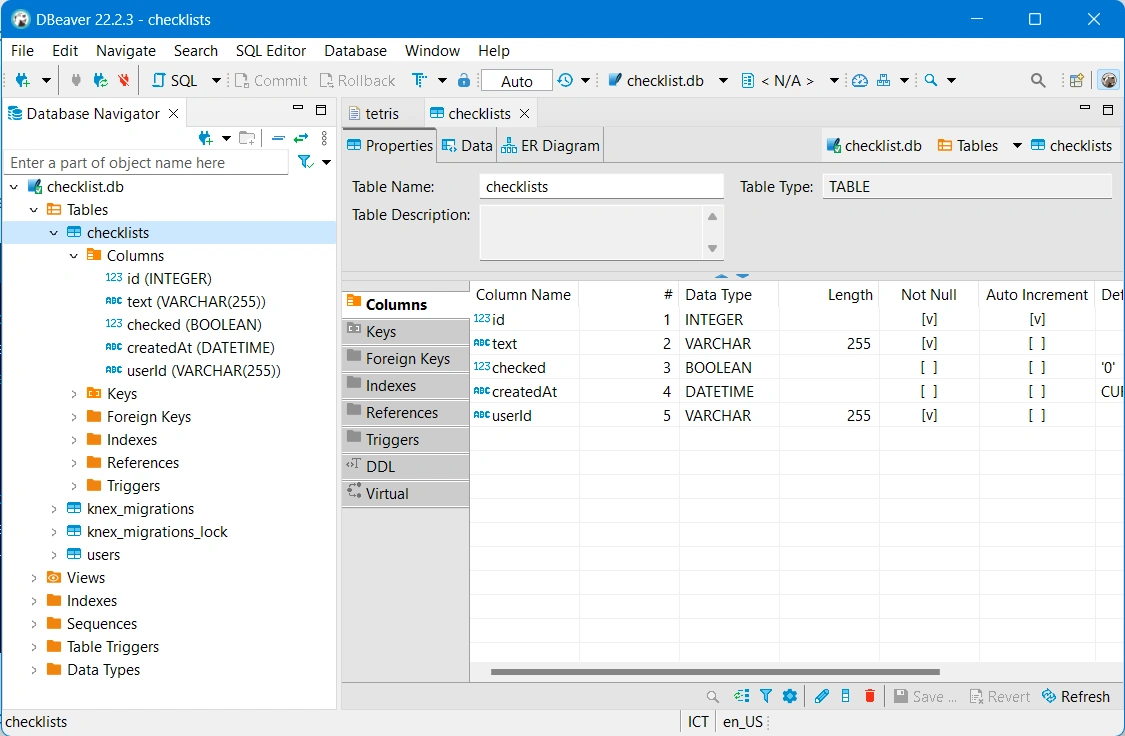
Task: Click the bottom panel filter funnel icon
Action: point(766,696)
